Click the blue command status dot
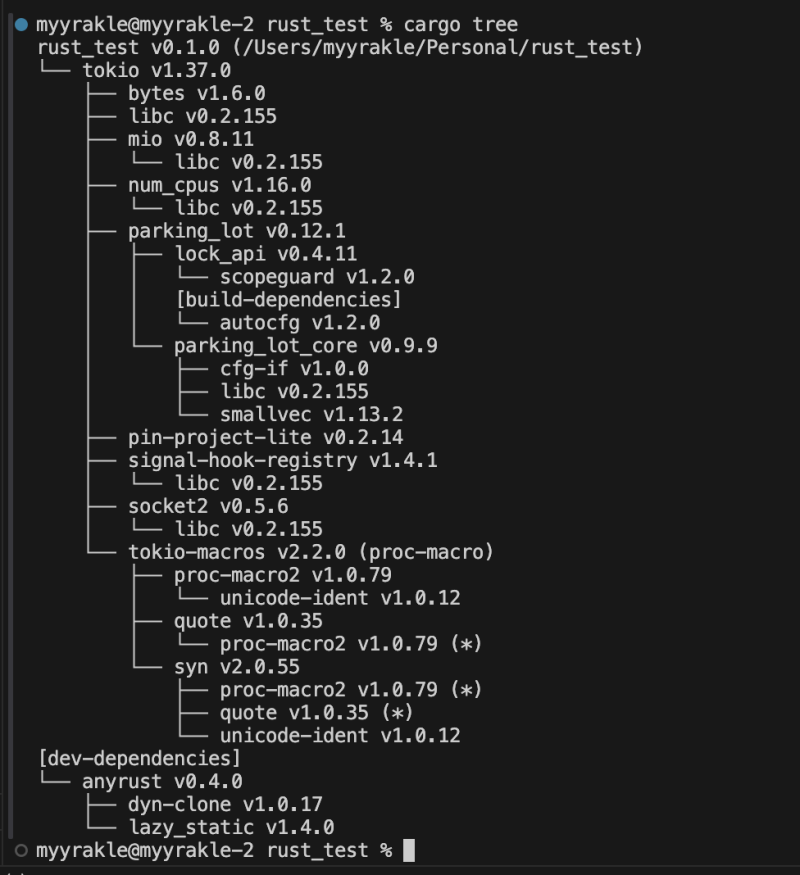This screenshot has height=875, width=800. 21,24
